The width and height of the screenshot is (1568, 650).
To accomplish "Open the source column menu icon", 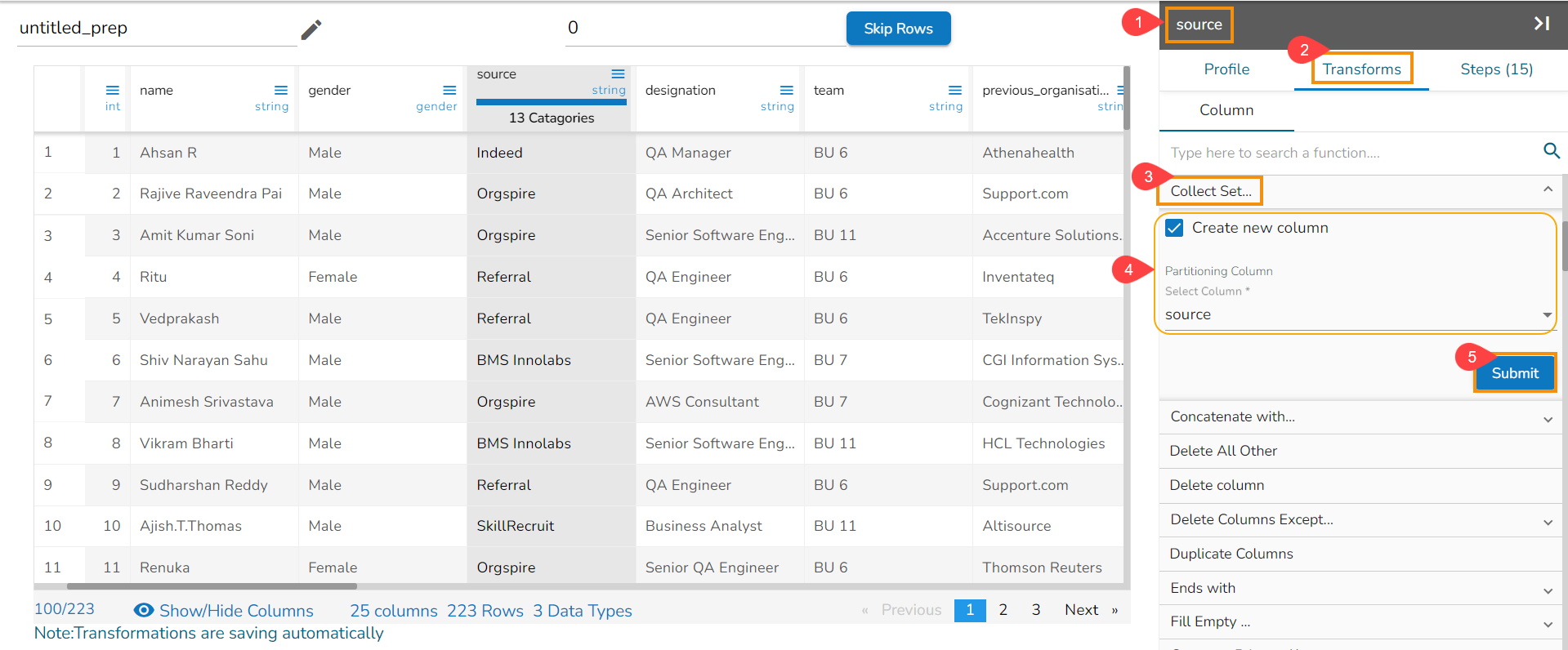I will coord(618,74).
